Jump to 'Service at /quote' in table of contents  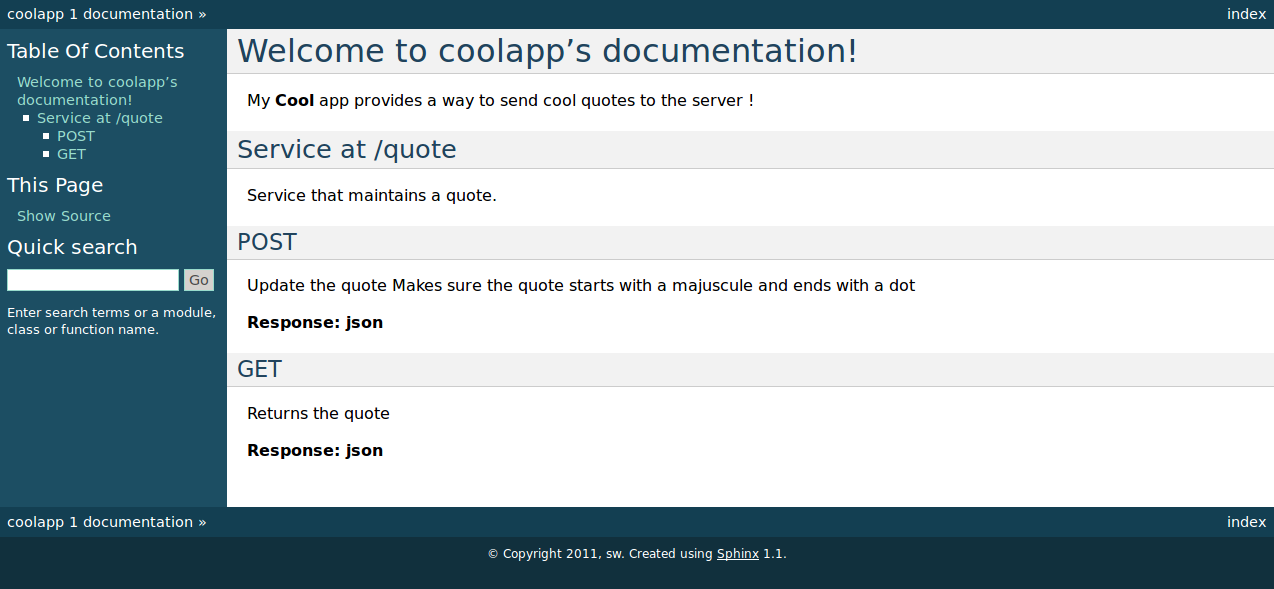point(100,118)
